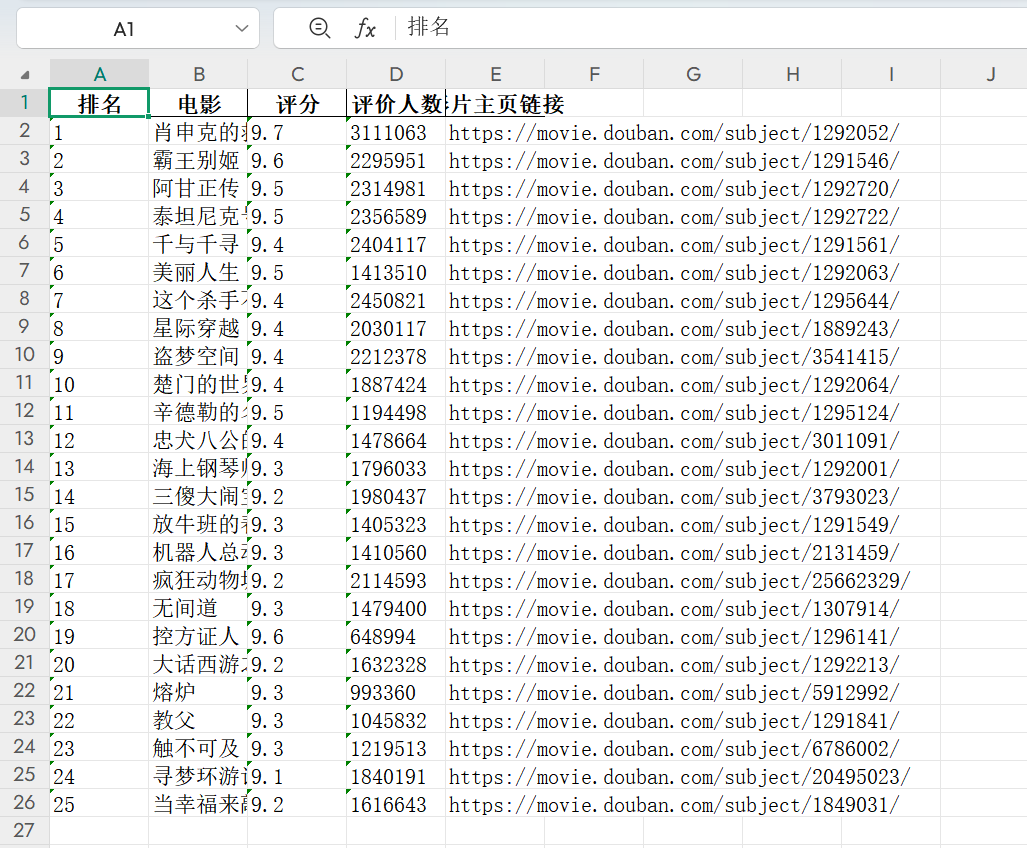Click the URL ending subject/1292052/
The height and width of the screenshot is (848, 1027).
[x=674, y=133]
